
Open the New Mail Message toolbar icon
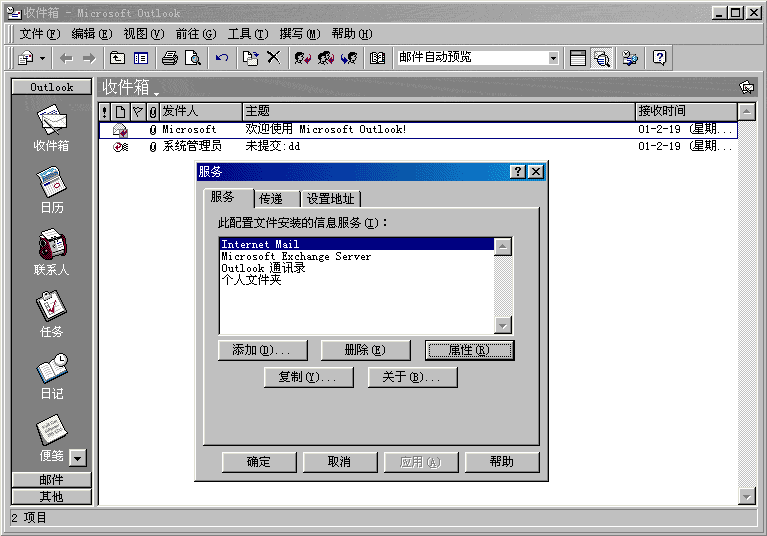pyautogui.click(x=25, y=58)
